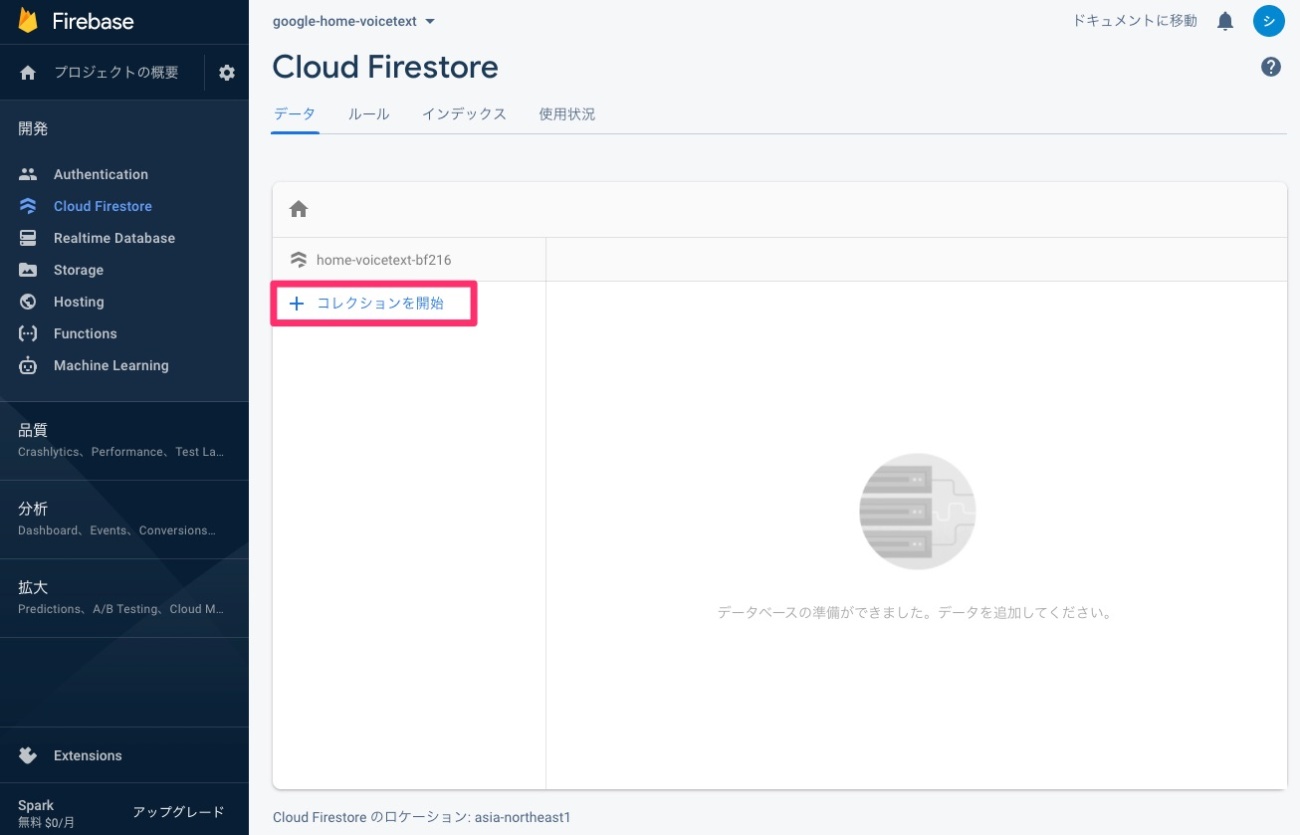The height and width of the screenshot is (835, 1300).
Task: Click the home icon in data breadcrumb
Action: coord(299,209)
